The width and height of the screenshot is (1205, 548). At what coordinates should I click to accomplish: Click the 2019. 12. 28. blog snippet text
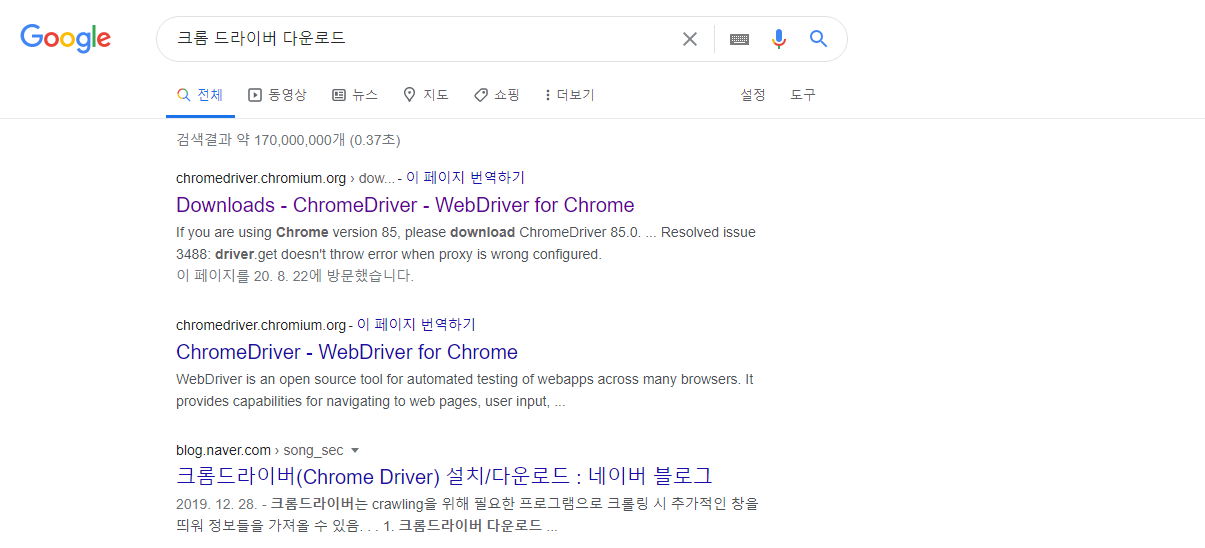coord(467,514)
